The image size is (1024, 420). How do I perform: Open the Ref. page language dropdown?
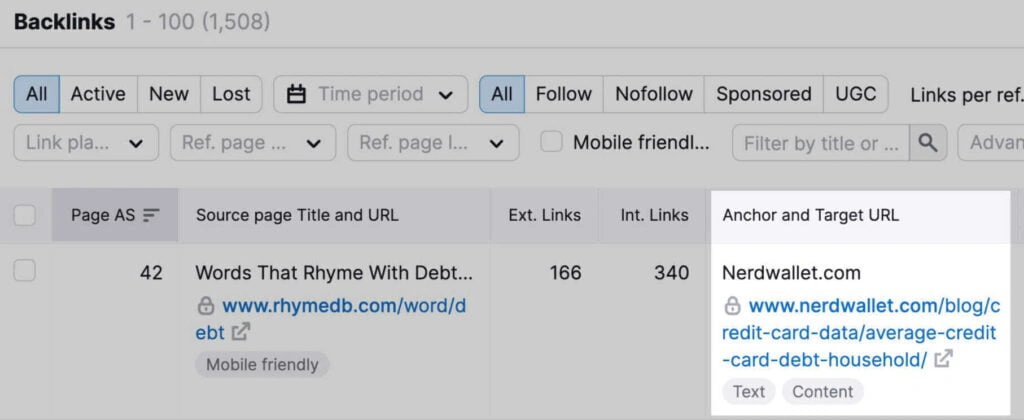pos(432,143)
